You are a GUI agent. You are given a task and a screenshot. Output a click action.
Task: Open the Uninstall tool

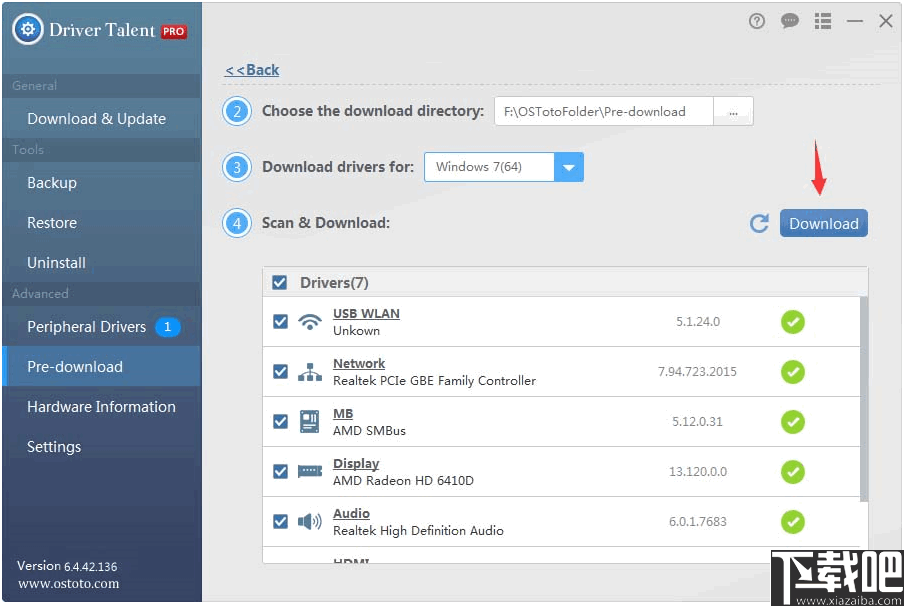[x=102, y=262]
